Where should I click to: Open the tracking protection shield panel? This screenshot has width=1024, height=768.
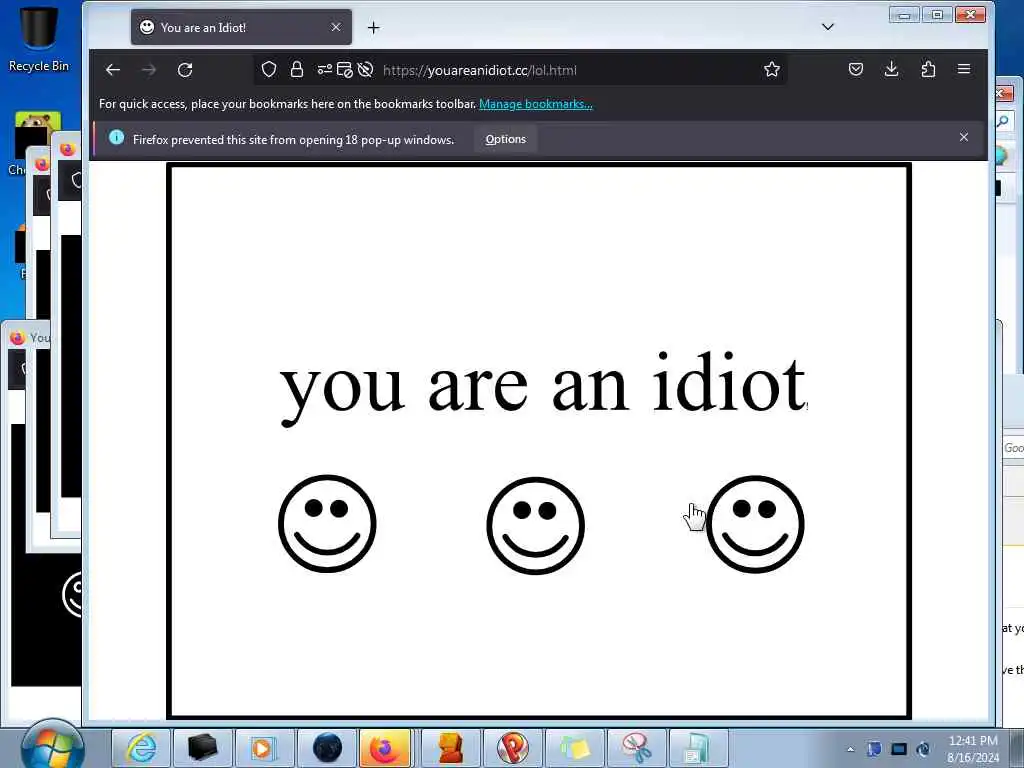pyautogui.click(x=268, y=69)
